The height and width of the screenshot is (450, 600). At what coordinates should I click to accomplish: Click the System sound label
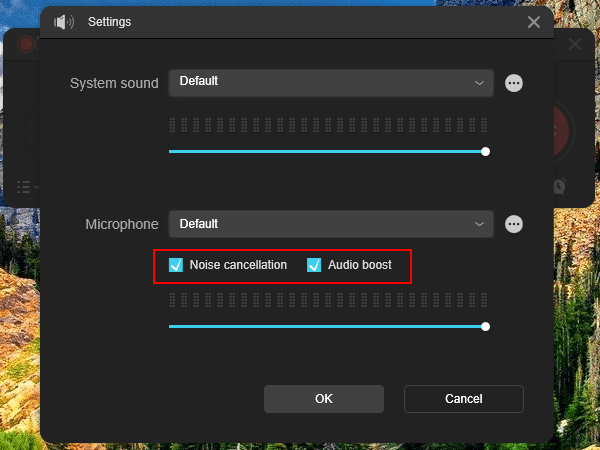114,83
